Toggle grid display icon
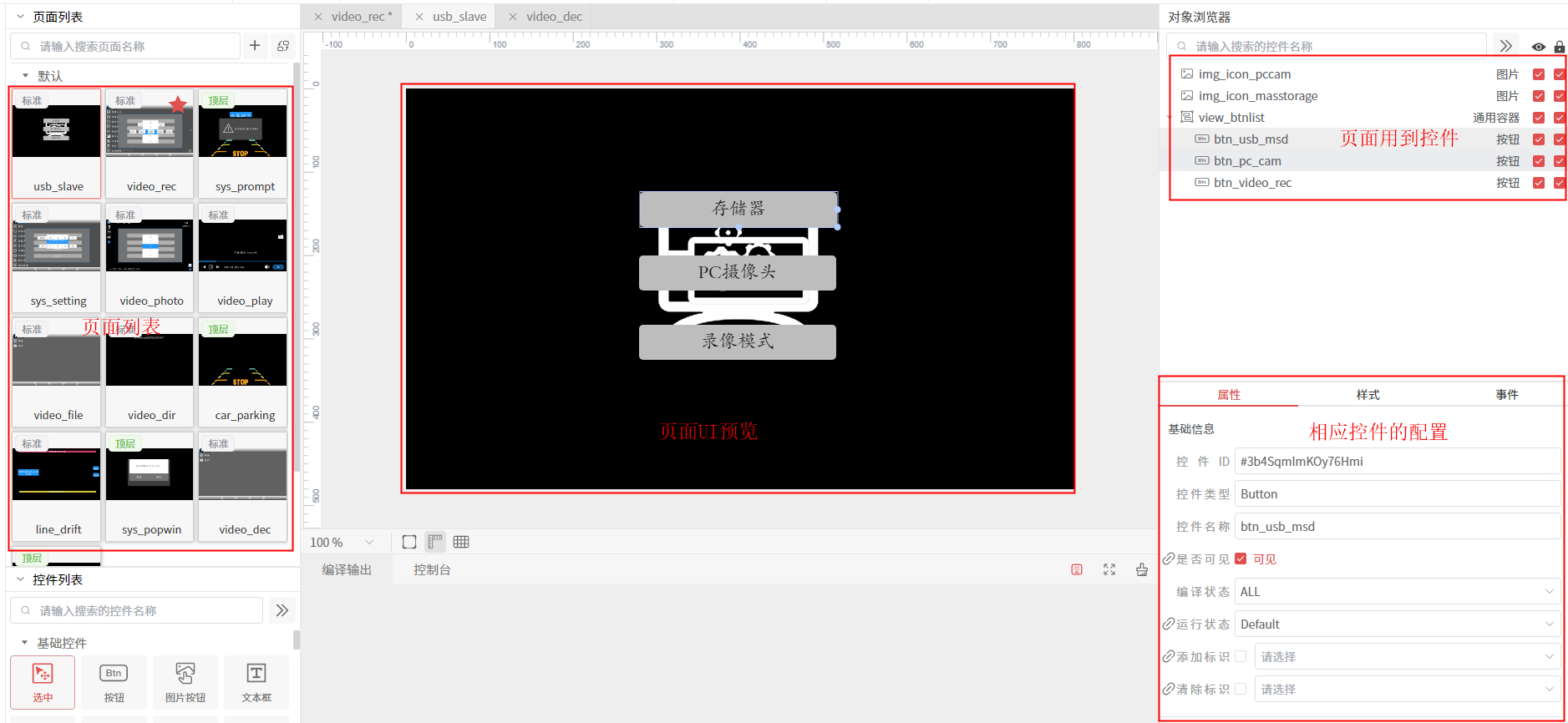Screen dimensions: 1568x723 click(461, 542)
